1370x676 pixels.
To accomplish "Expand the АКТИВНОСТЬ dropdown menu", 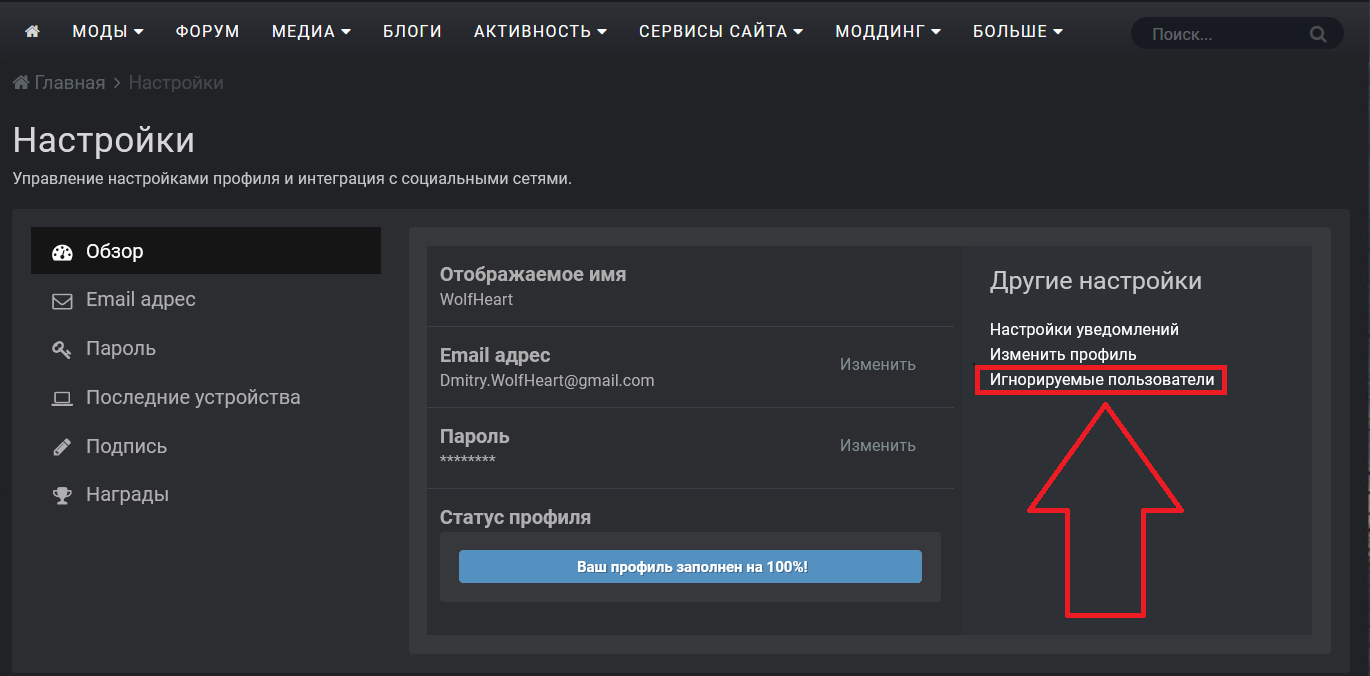I will coord(540,32).
